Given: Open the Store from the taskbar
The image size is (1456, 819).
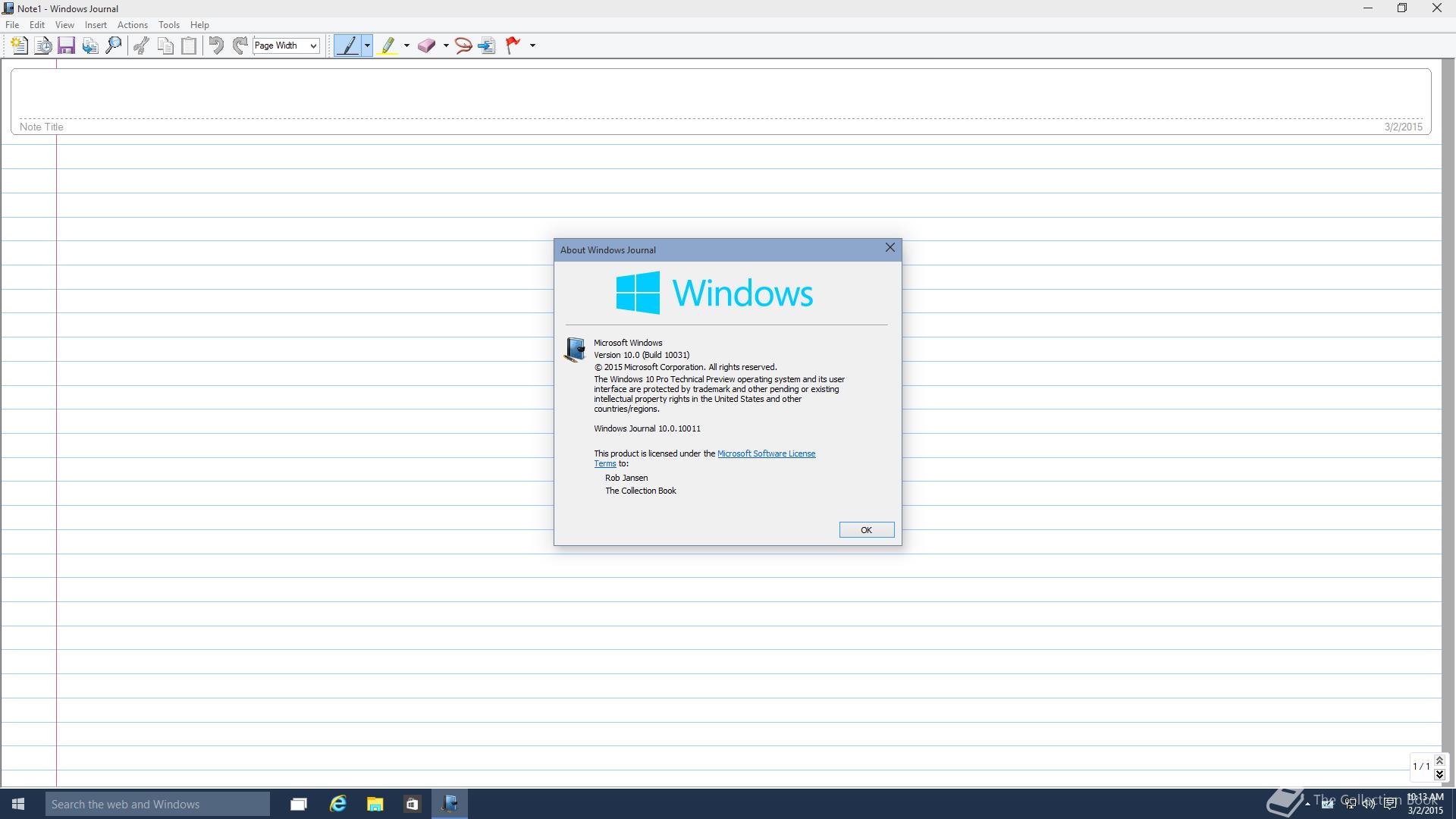Looking at the screenshot, I should click(x=412, y=804).
